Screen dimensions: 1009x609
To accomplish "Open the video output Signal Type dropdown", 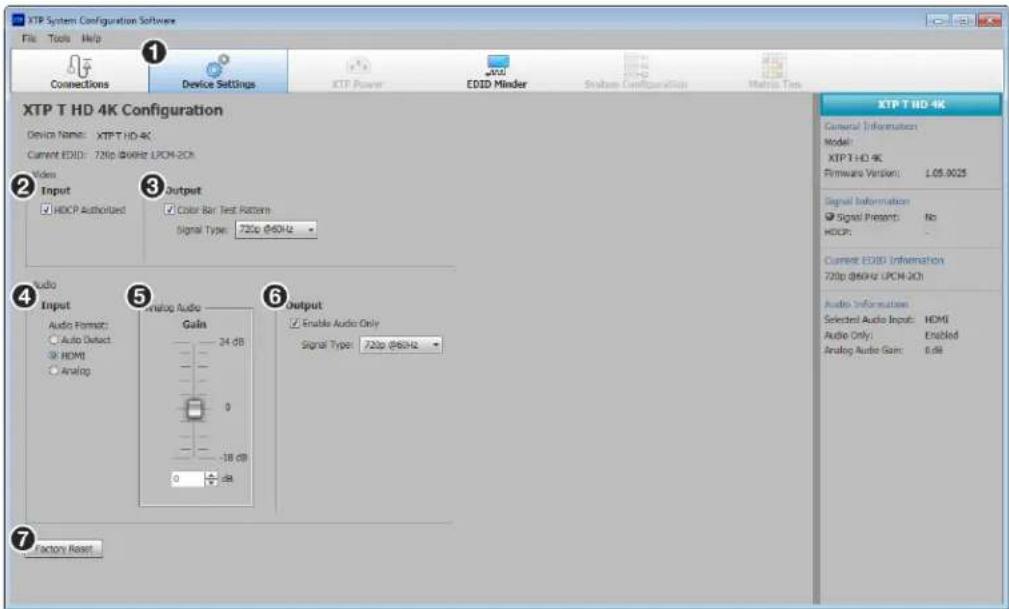I will (x=276, y=229).
